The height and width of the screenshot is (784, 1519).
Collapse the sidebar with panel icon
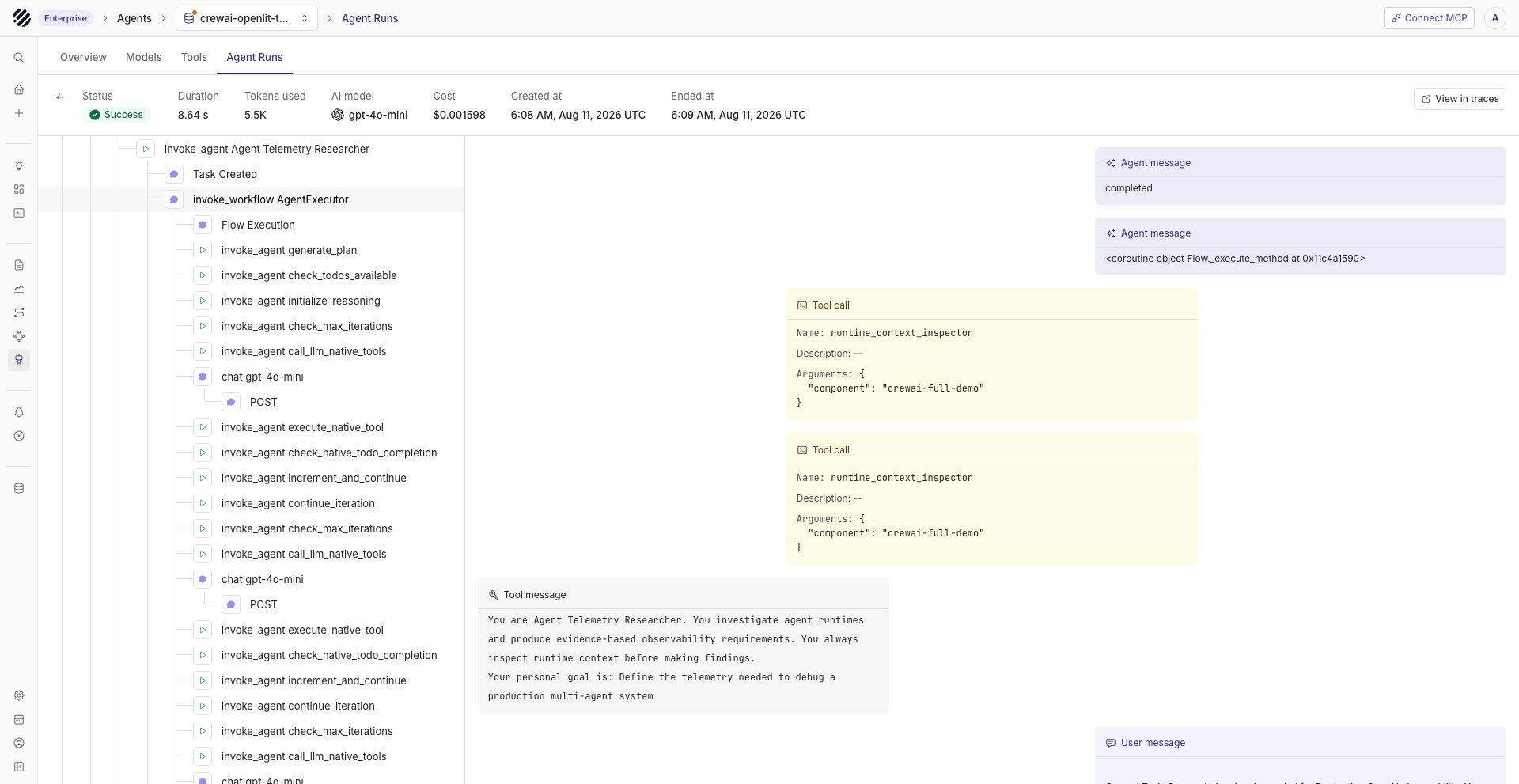[x=19, y=767]
